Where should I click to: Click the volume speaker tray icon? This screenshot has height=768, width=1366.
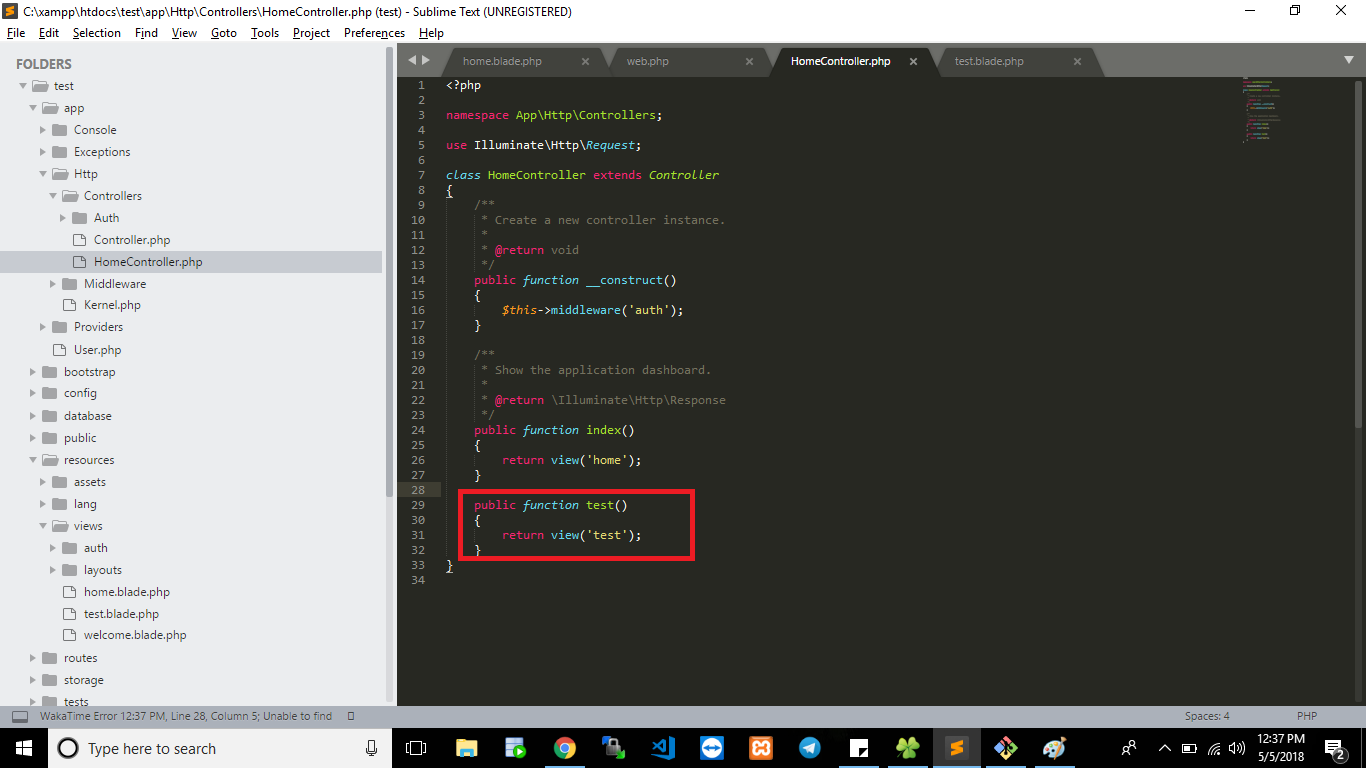click(1237, 748)
